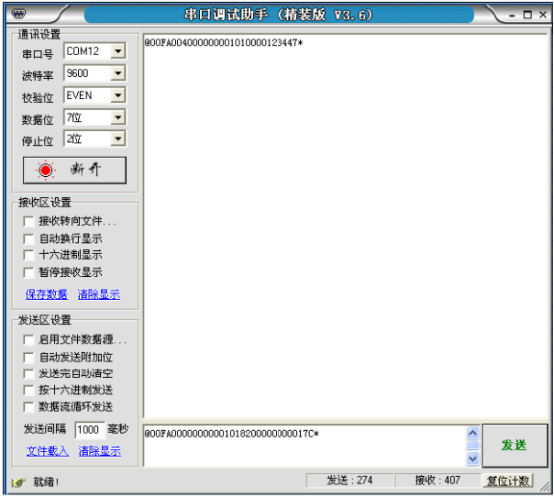
Task: Click the send box scrollbar thumb
Action: tap(473, 445)
